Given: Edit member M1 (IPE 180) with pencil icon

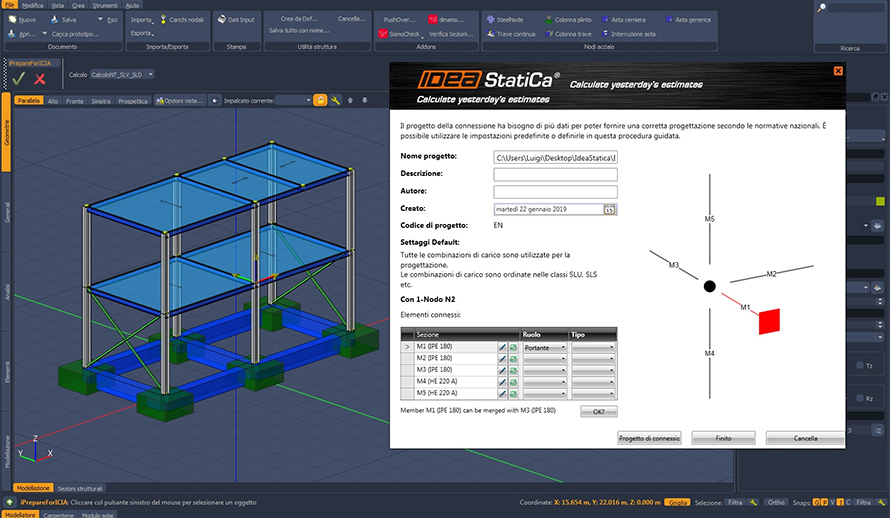Looking at the screenshot, I should tap(502, 347).
